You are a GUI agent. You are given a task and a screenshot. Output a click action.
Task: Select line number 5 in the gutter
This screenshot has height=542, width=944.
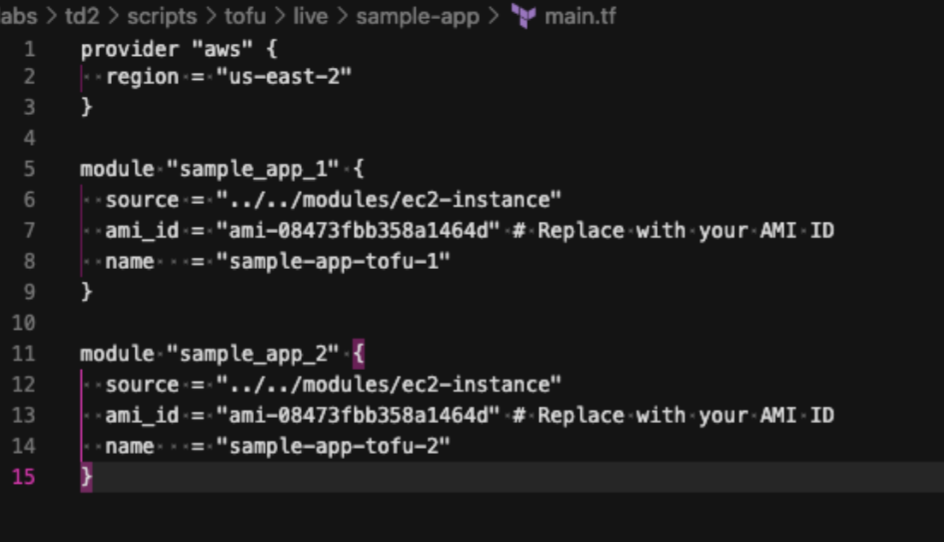[x=29, y=168]
